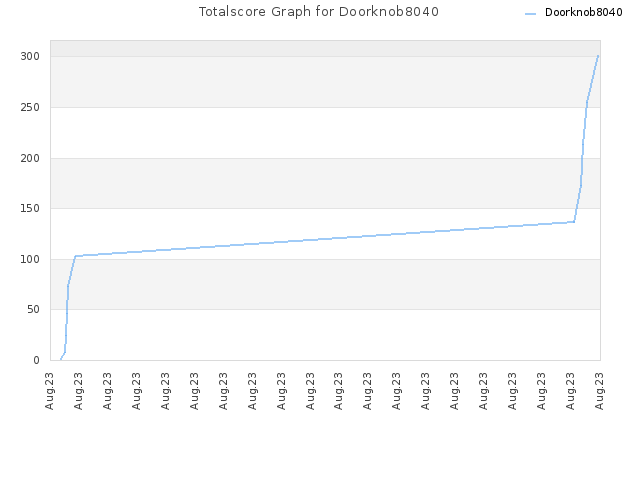Click the line's bend near score 137
The width and height of the screenshot is (640, 480).
tap(574, 222)
